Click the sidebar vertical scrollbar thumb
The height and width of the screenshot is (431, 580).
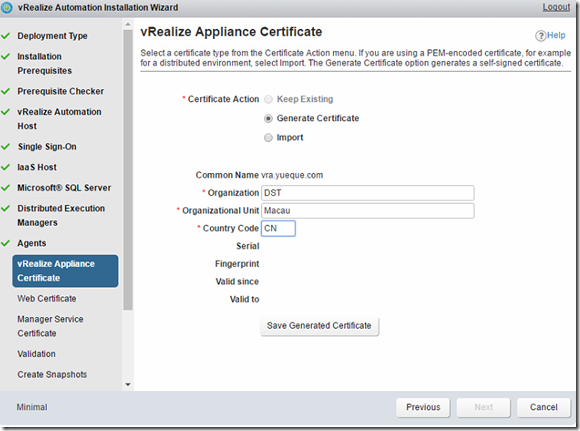[x=128, y=169]
